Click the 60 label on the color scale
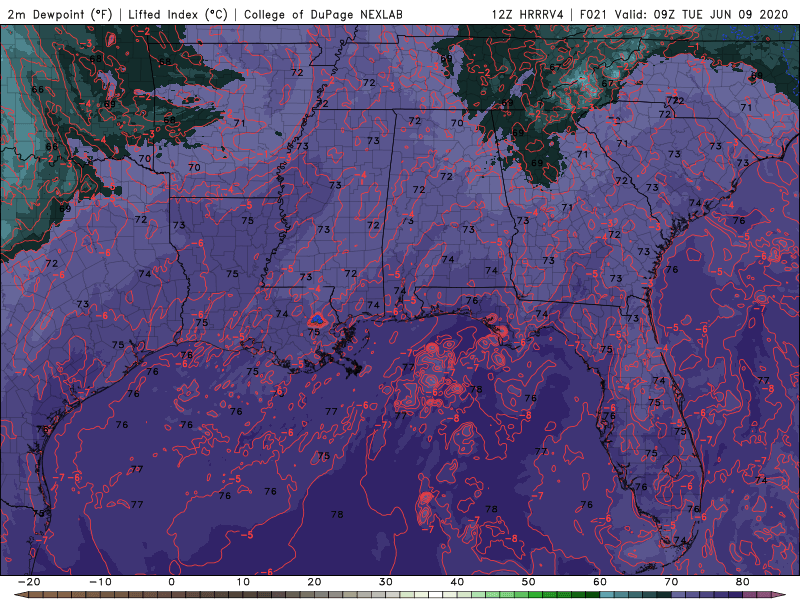 600,582
